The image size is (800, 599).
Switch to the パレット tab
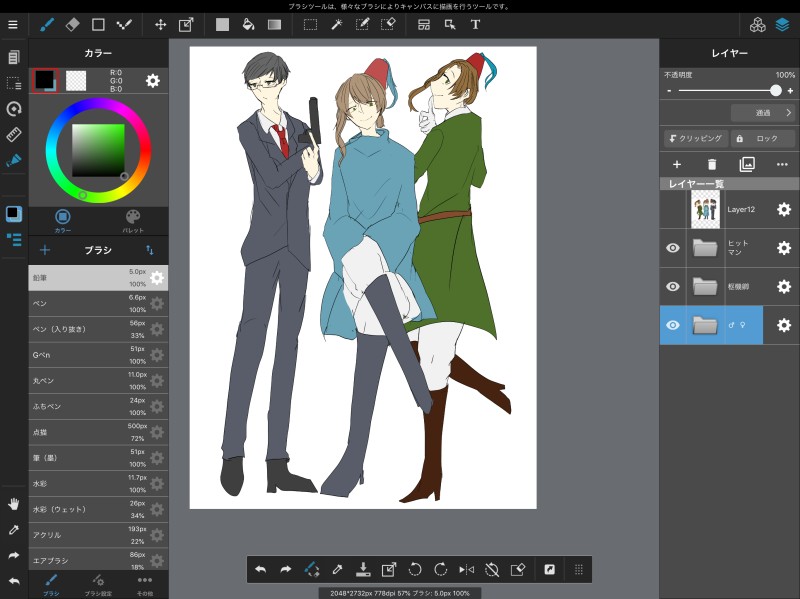(x=133, y=219)
